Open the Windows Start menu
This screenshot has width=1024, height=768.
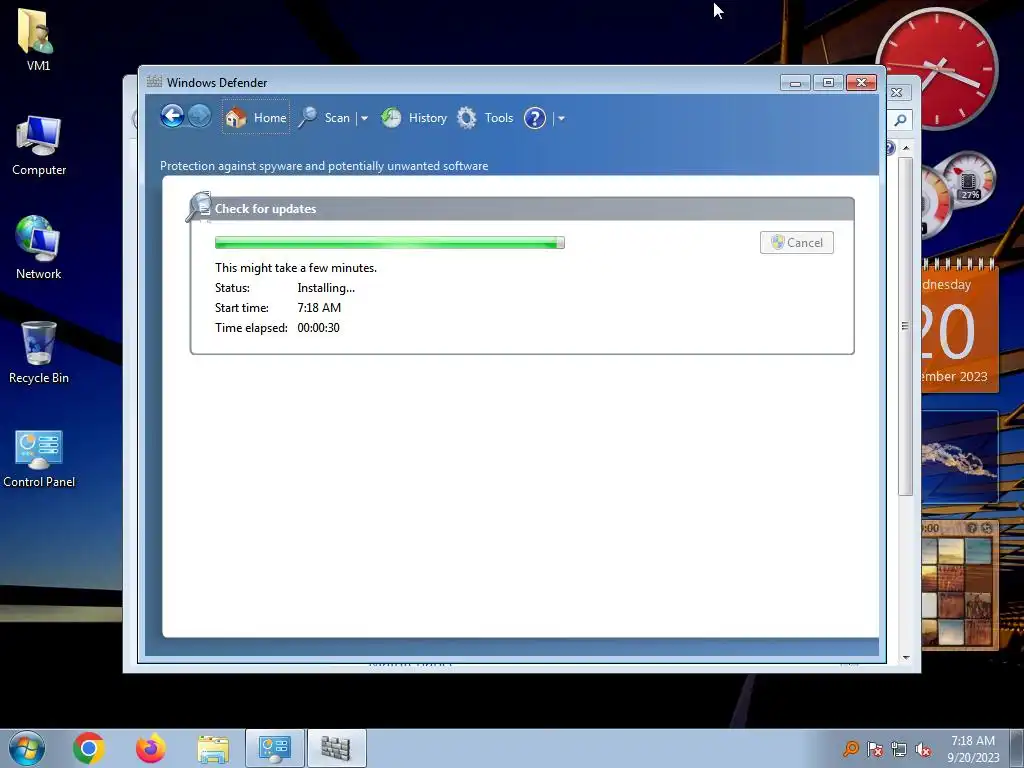(x=27, y=748)
